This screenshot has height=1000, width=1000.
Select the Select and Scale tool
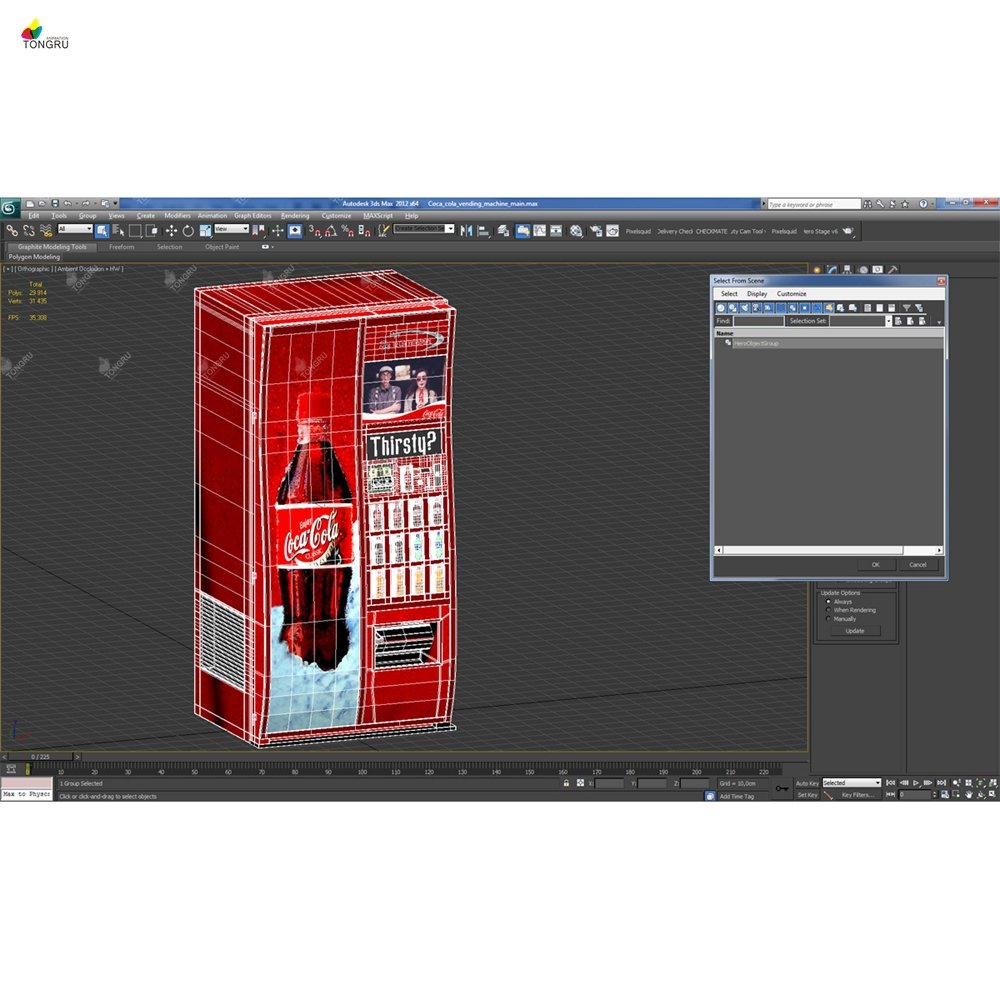point(205,231)
